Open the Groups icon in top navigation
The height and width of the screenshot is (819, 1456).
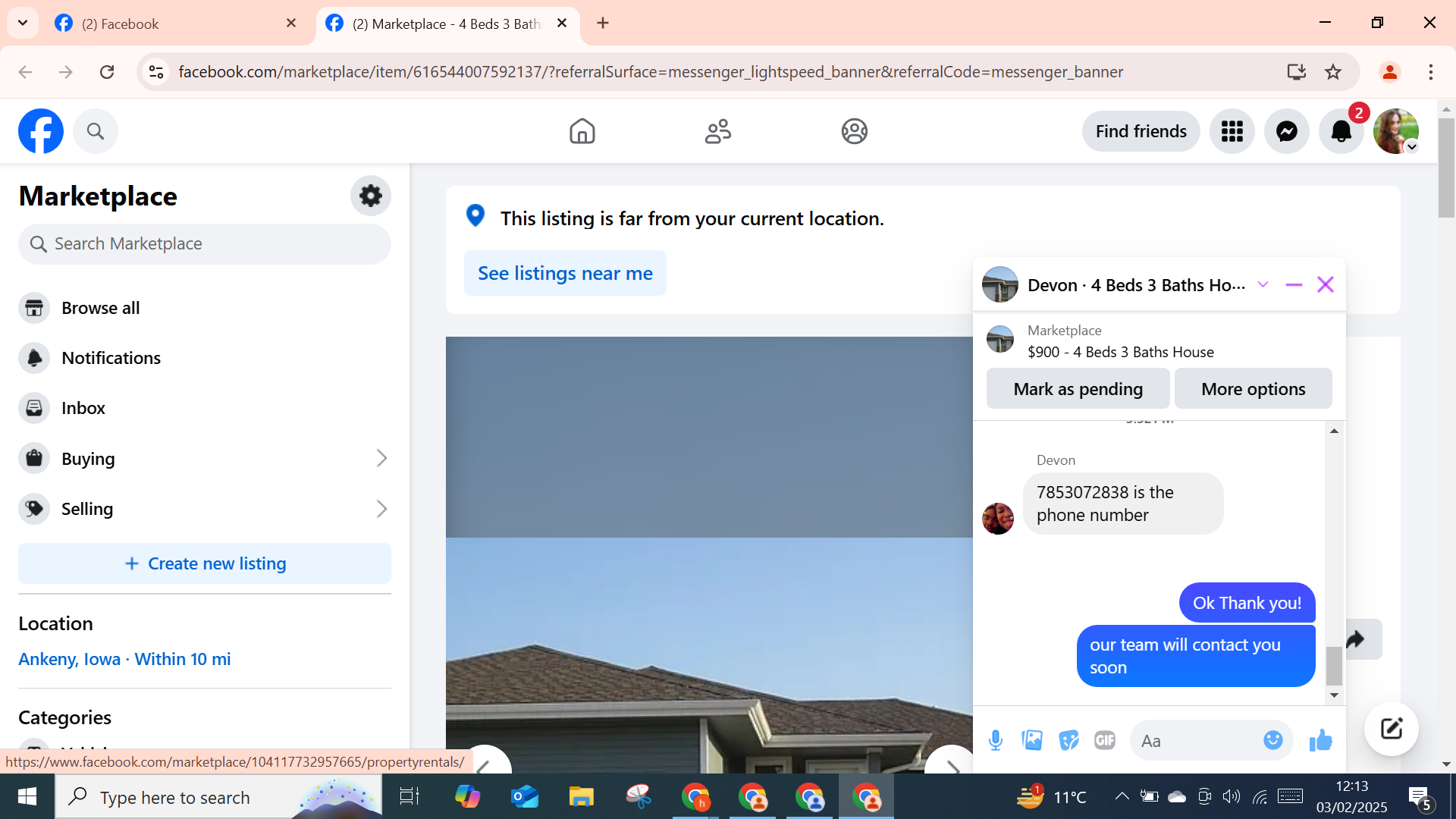(x=855, y=131)
